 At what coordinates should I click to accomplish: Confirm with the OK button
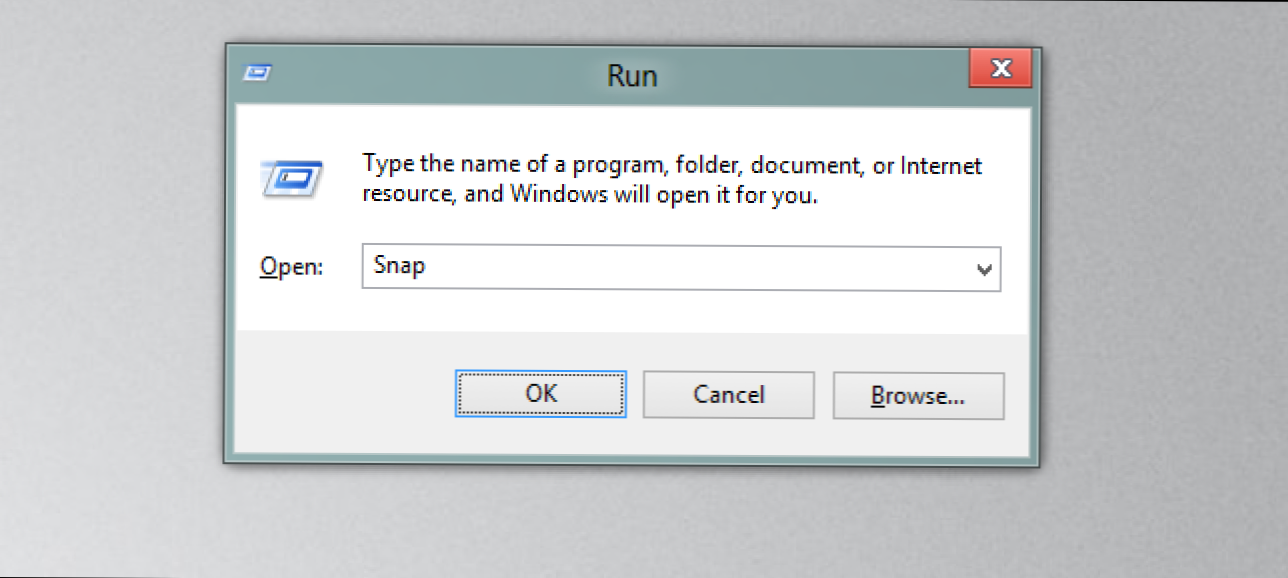click(541, 394)
